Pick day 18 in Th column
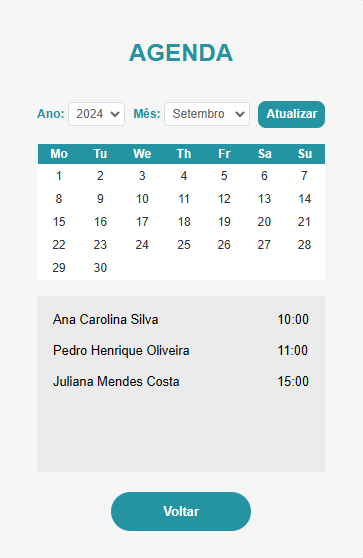 (184, 222)
